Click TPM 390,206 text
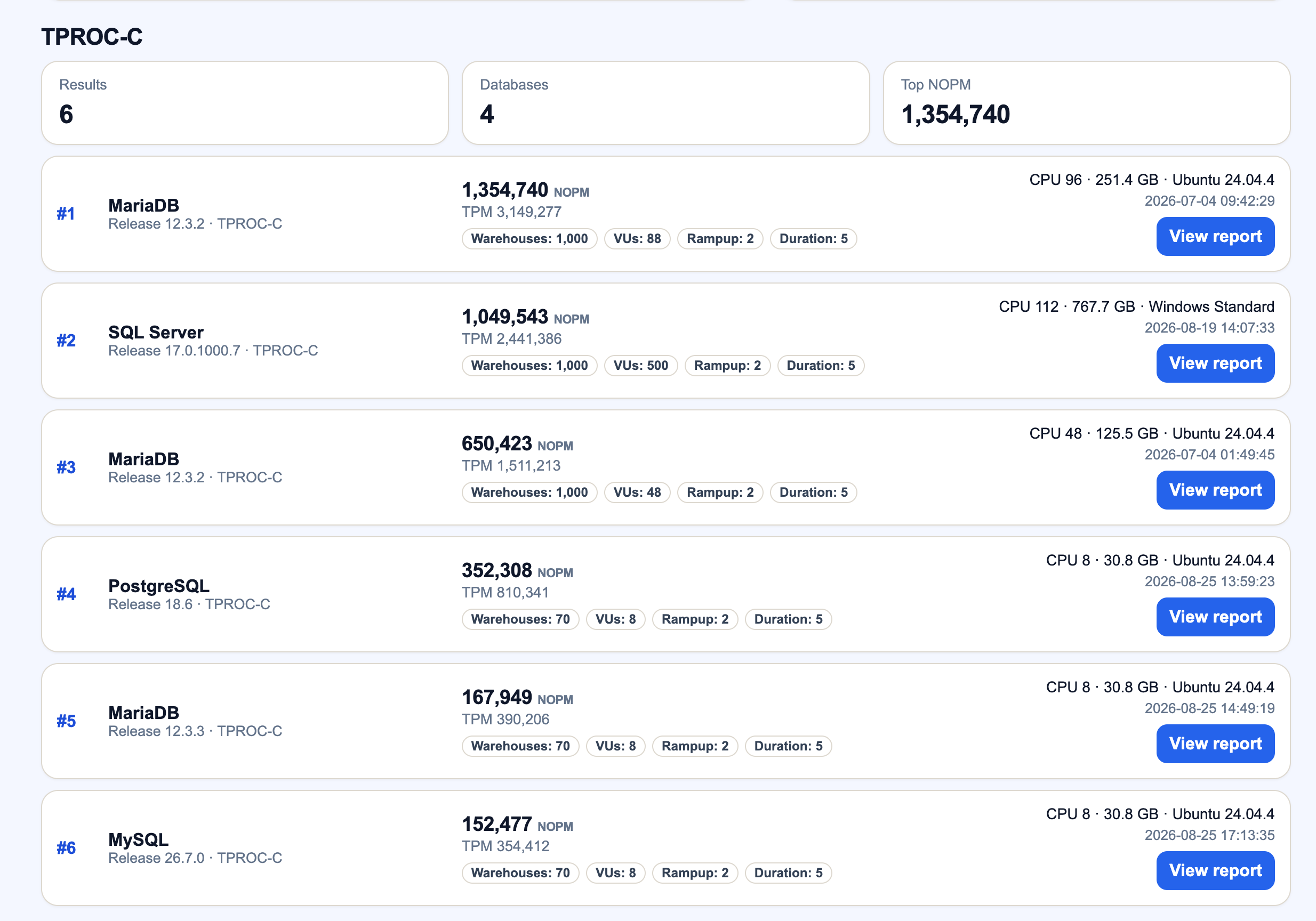The height and width of the screenshot is (921, 1316). pyautogui.click(x=505, y=720)
